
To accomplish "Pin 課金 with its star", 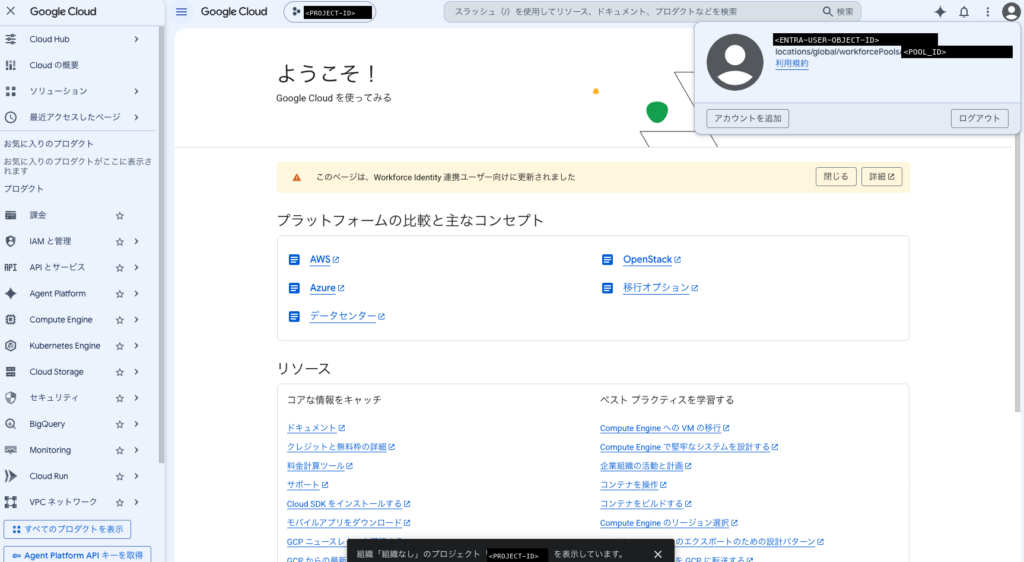I will point(120,215).
